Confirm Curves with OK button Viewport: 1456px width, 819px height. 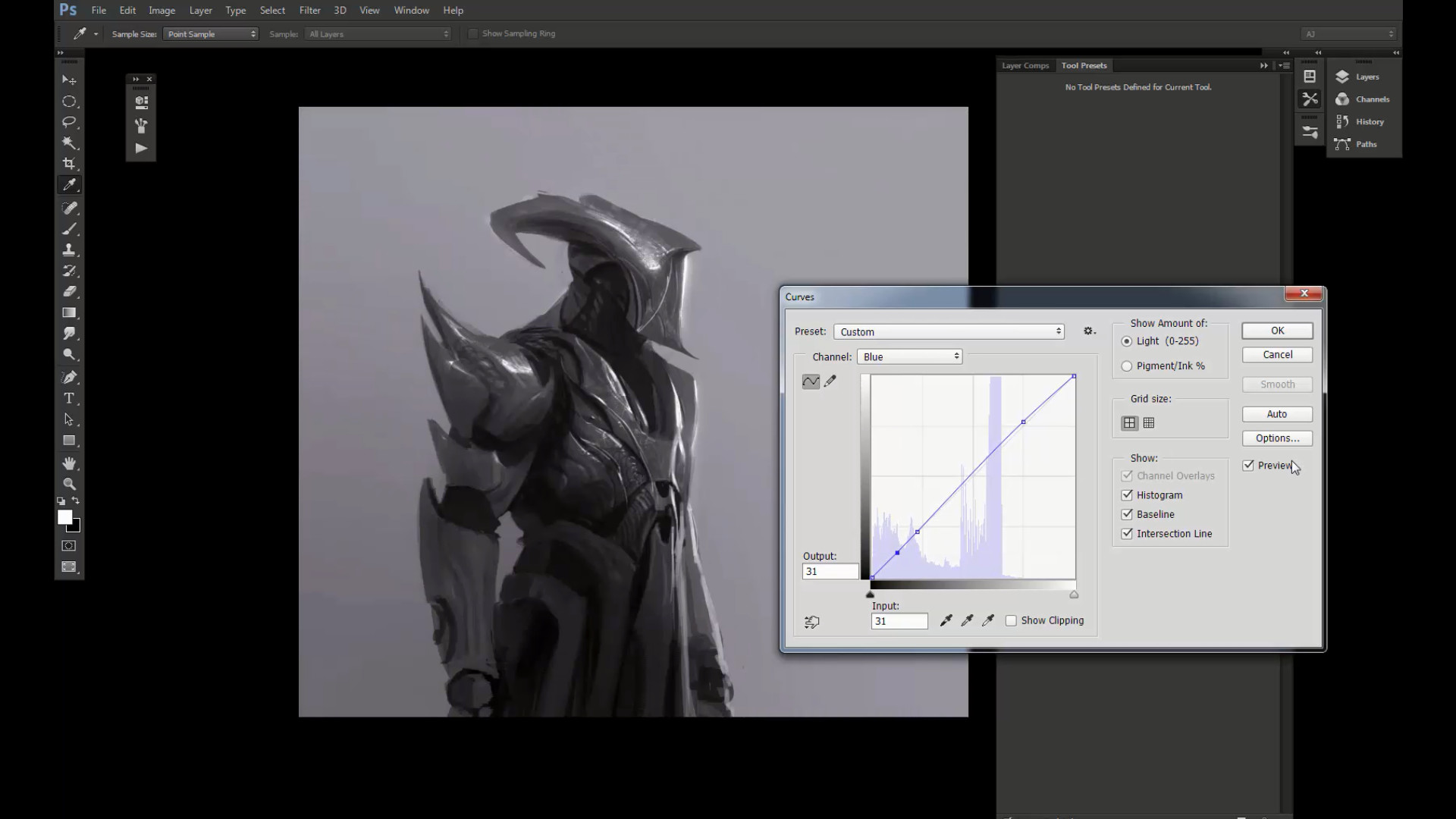click(1277, 331)
